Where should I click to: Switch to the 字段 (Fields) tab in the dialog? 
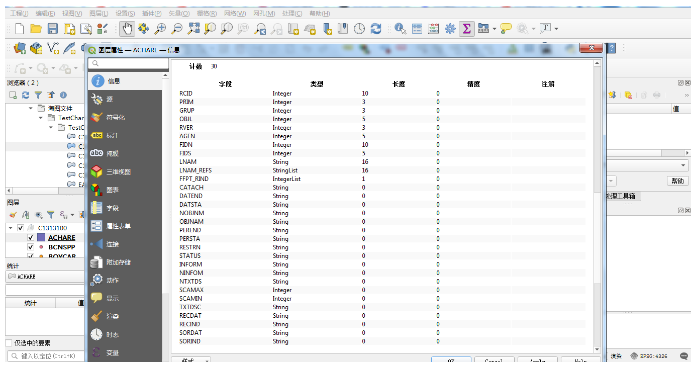click(x=125, y=208)
